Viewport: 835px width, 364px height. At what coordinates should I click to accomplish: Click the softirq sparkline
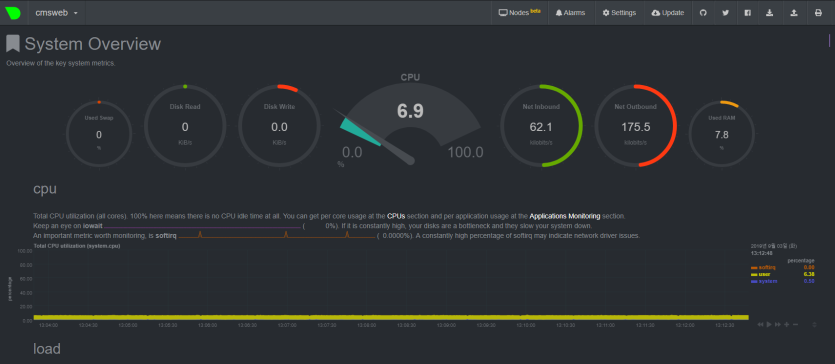tap(276, 235)
